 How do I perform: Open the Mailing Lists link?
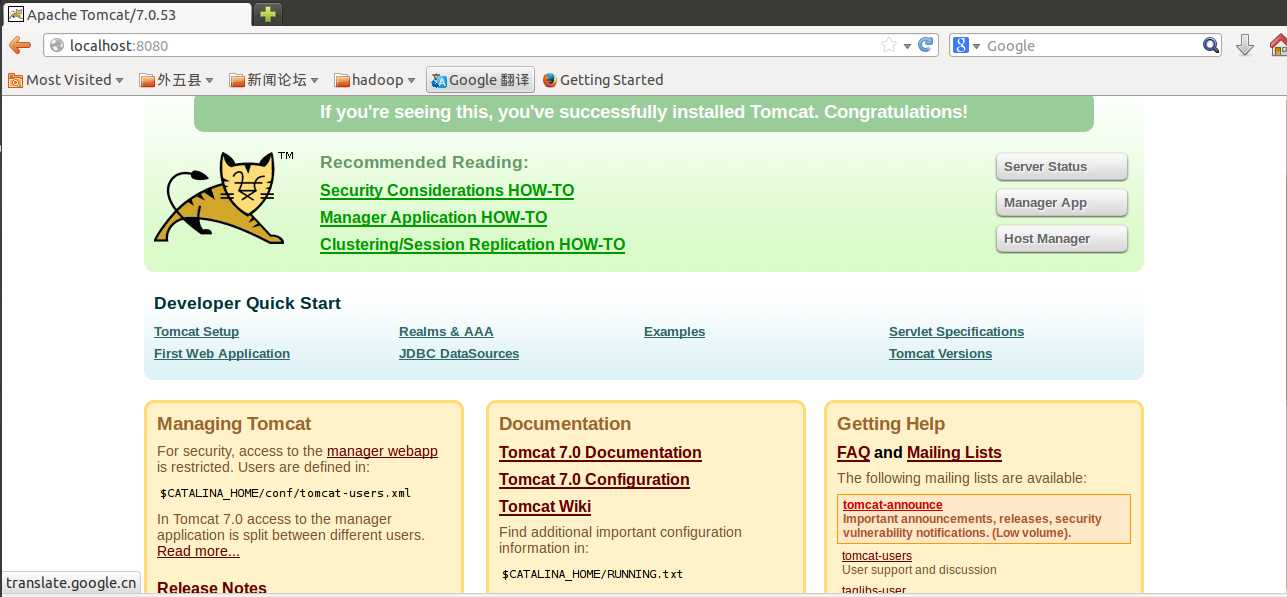click(954, 453)
